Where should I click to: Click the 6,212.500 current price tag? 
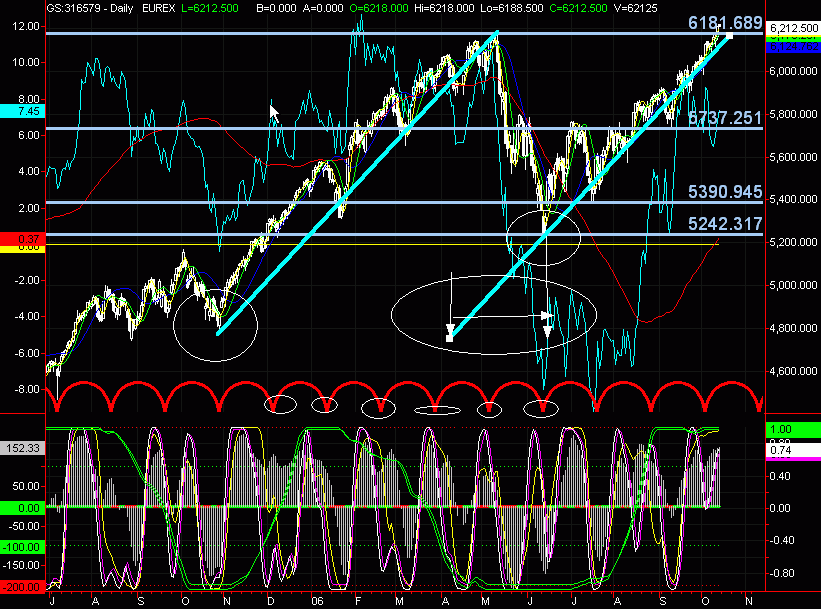pos(791,30)
